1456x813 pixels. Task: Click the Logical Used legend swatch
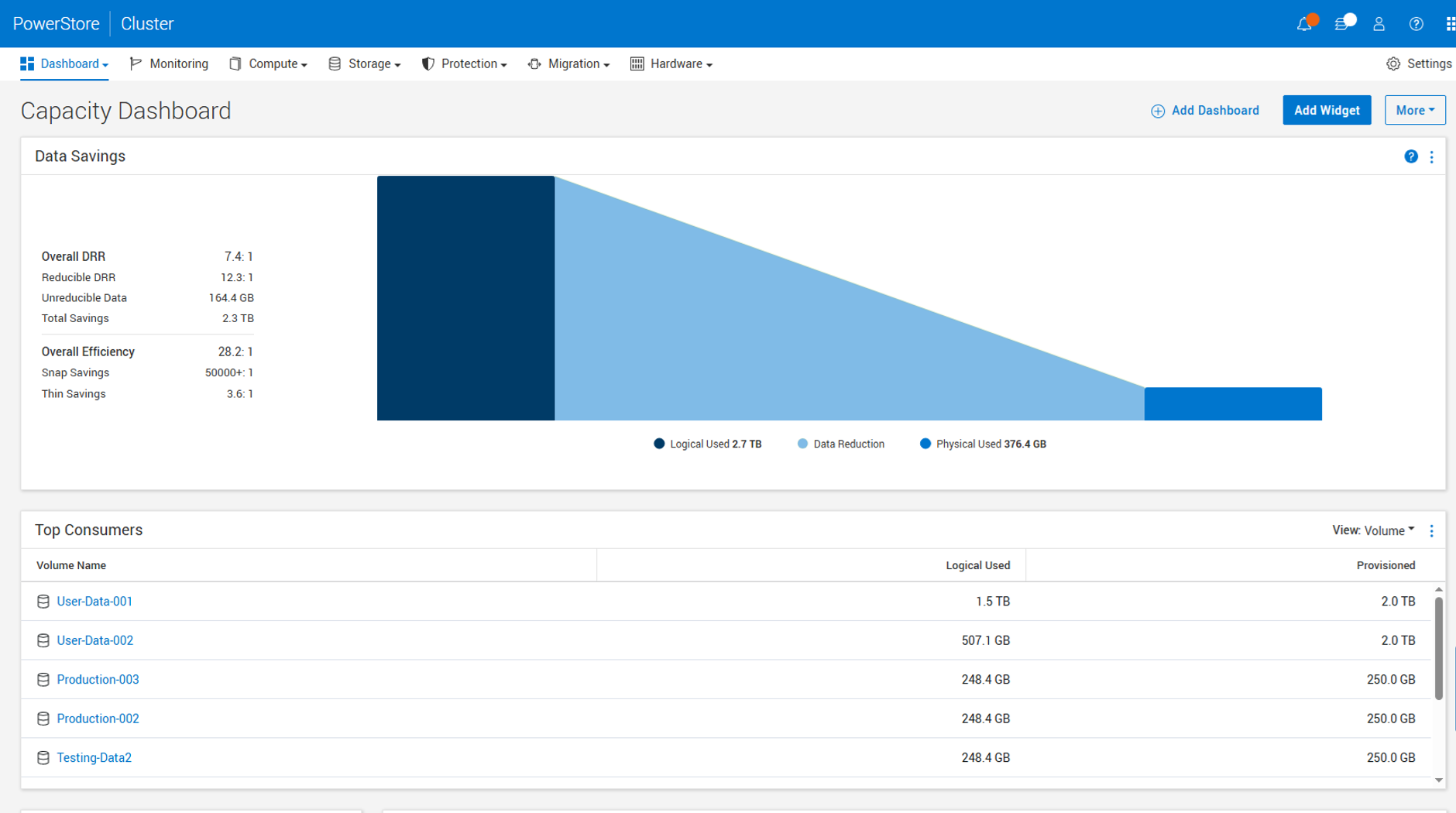(659, 444)
